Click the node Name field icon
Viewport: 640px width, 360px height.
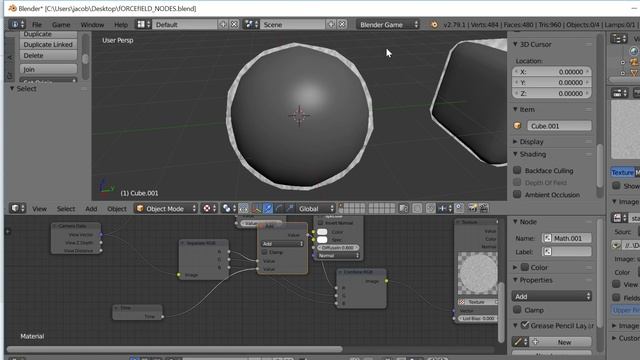coord(547,238)
